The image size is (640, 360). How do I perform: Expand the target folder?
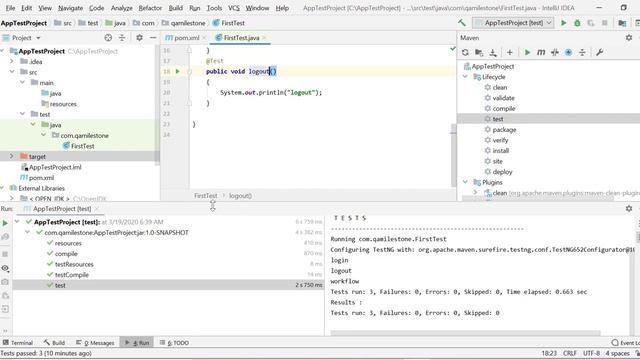coord(12,156)
